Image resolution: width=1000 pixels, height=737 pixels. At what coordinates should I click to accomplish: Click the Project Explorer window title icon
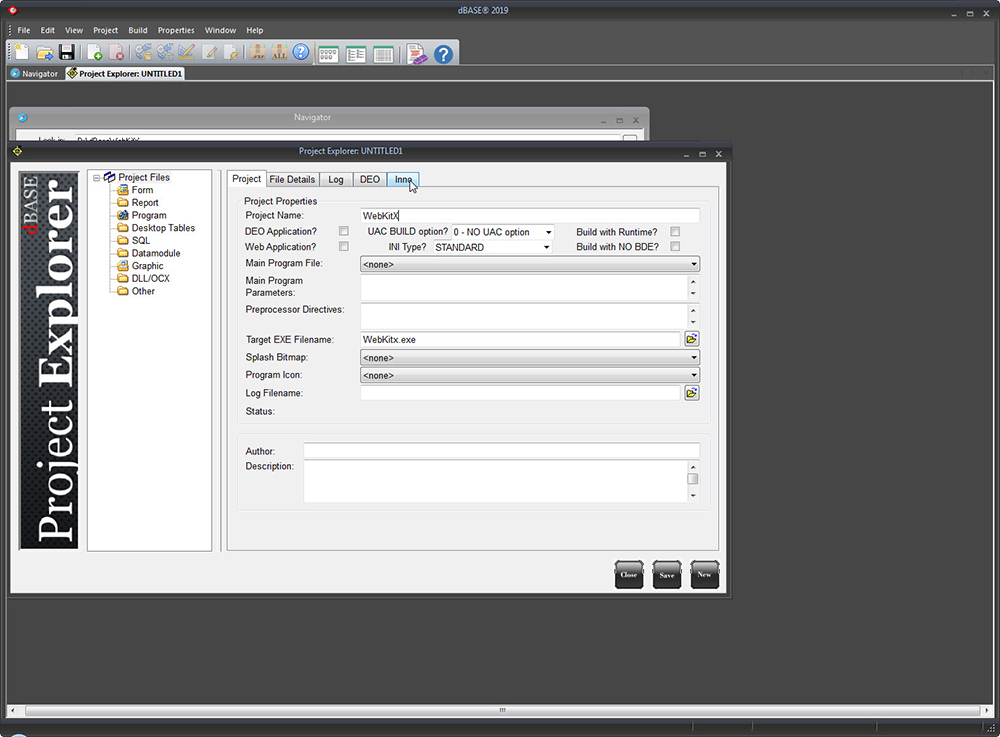pos(17,151)
